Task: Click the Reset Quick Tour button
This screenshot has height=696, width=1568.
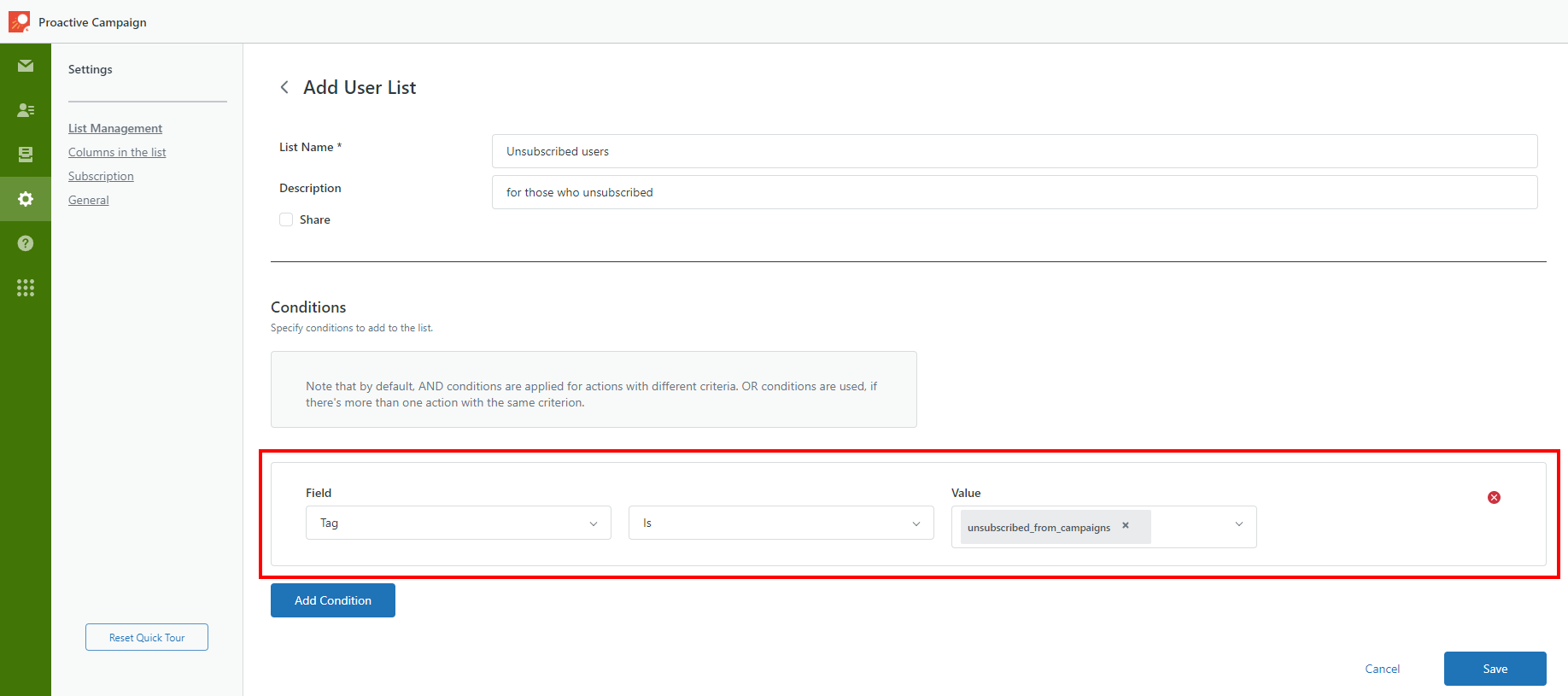Action: pyautogui.click(x=147, y=637)
